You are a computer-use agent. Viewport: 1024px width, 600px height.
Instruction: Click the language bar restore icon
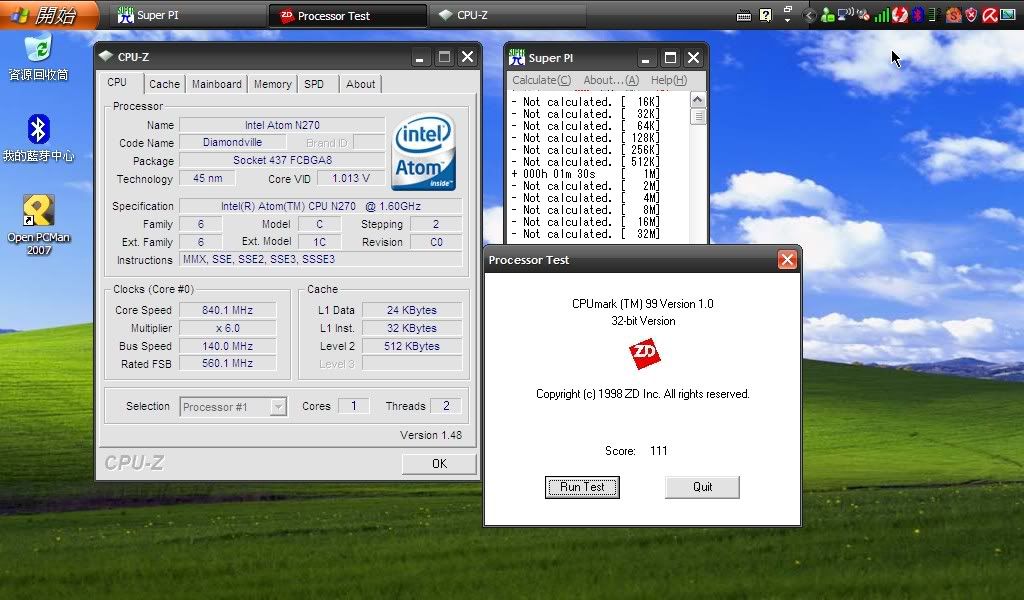coord(788,9)
